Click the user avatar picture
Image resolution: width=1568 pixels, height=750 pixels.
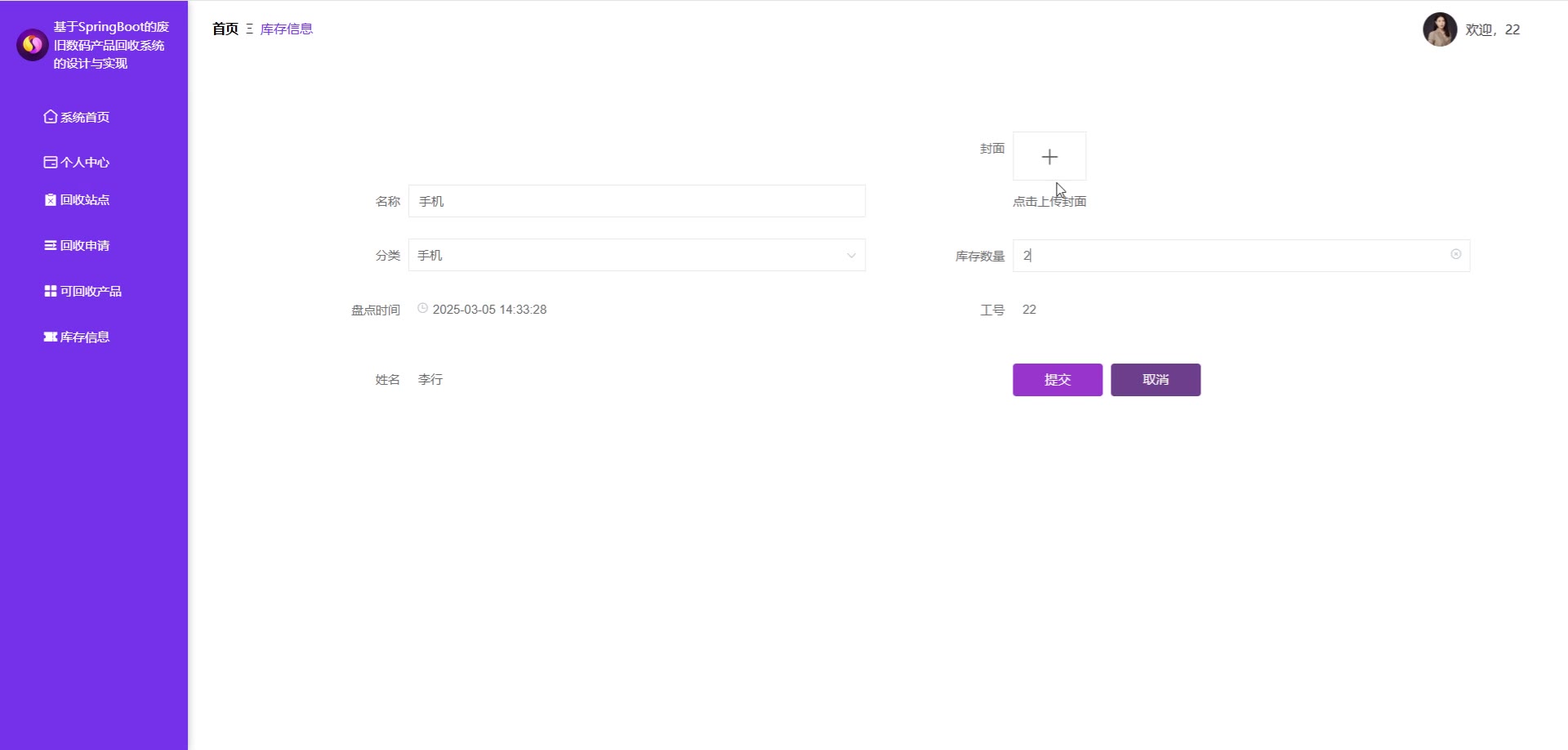point(1440,29)
